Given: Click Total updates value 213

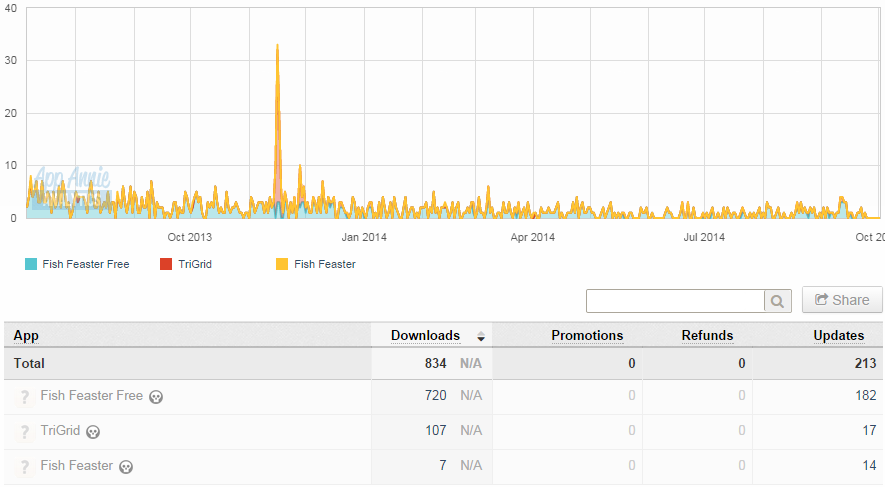Looking at the screenshot, I should [x=865, y=363].
